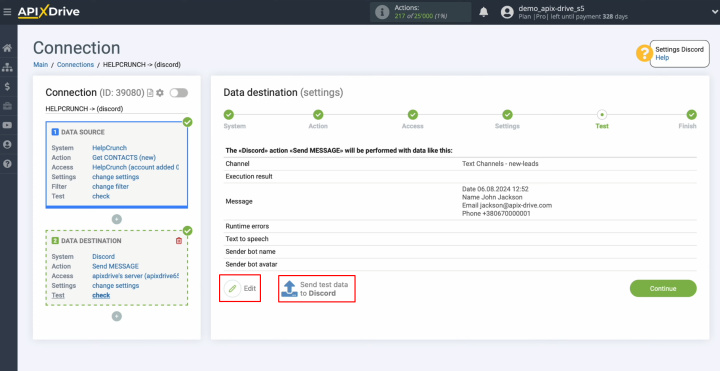
Task: Delete the Data Destination block
Action: click(x=179, y=241)
